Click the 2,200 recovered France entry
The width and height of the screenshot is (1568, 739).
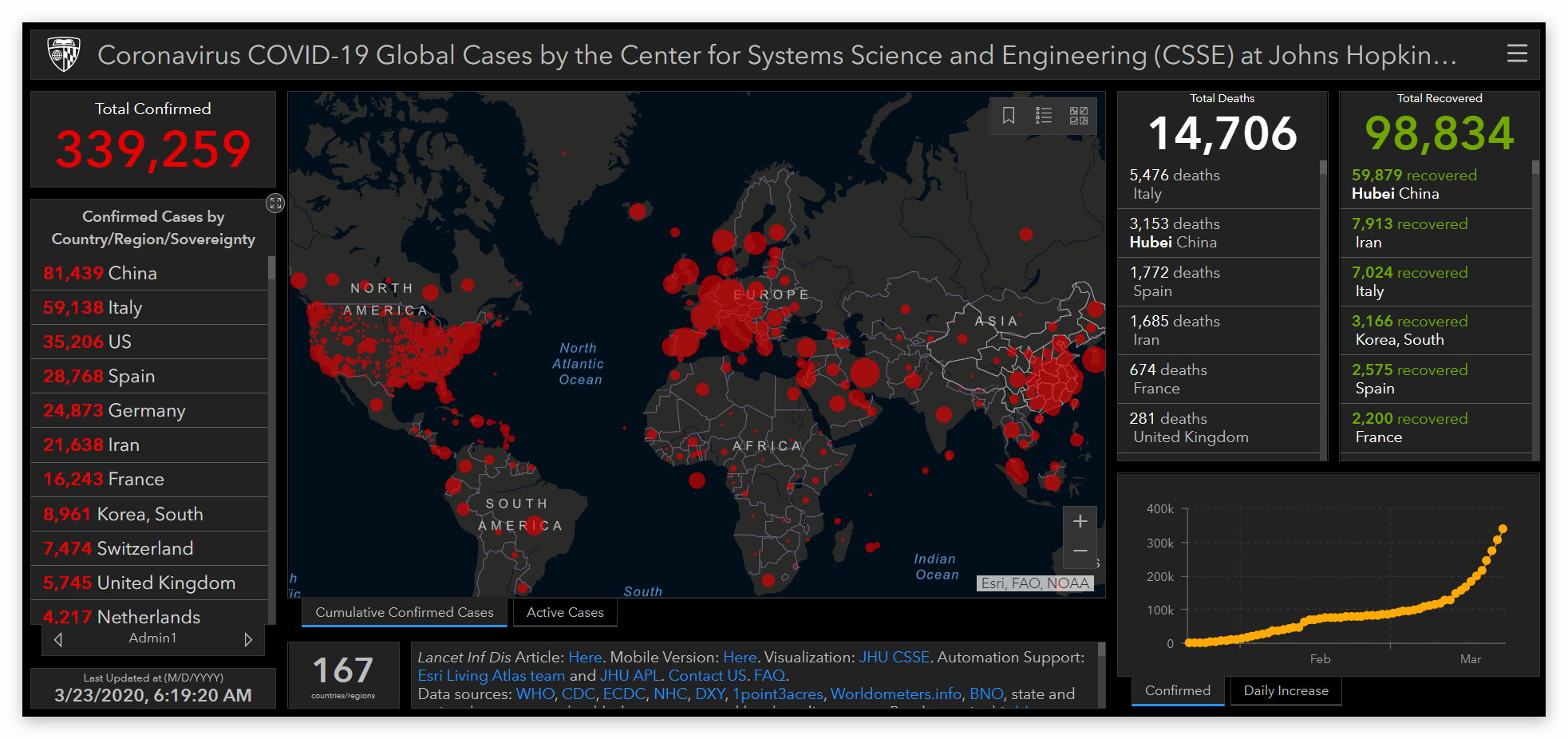click(1436, 428)
